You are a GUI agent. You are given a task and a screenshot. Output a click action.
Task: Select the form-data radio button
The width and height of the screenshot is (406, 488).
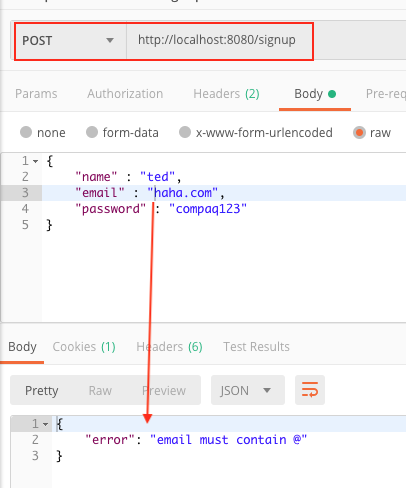pos(92,132)
